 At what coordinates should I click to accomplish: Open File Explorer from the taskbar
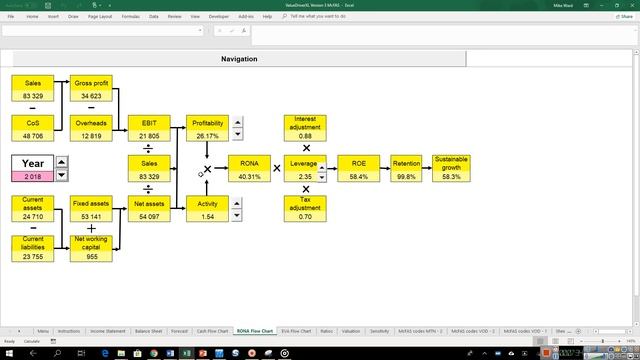(121, 353)
